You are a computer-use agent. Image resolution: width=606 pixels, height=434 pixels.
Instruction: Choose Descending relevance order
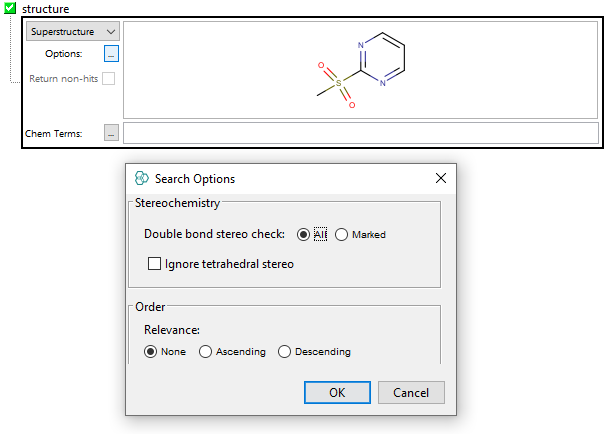(x=284, y=352)
